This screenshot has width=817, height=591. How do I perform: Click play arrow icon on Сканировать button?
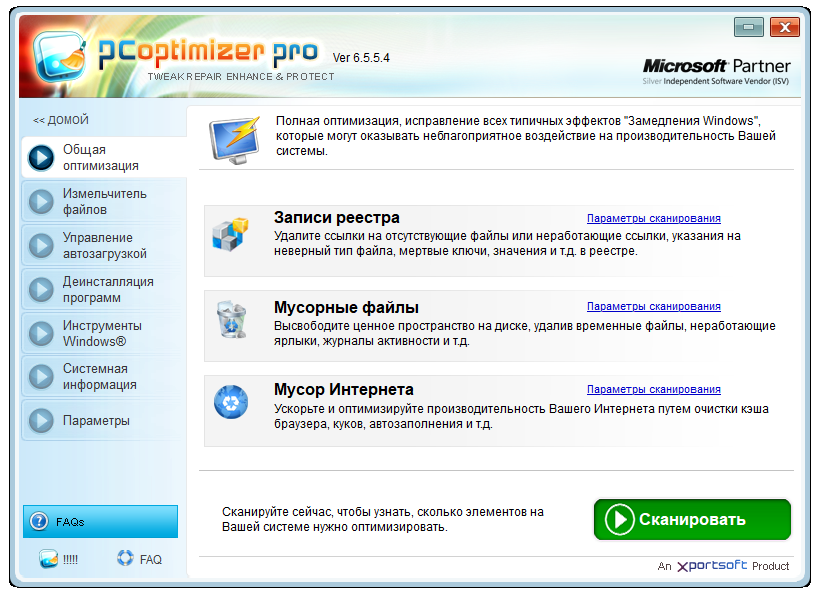pos(620,519)
